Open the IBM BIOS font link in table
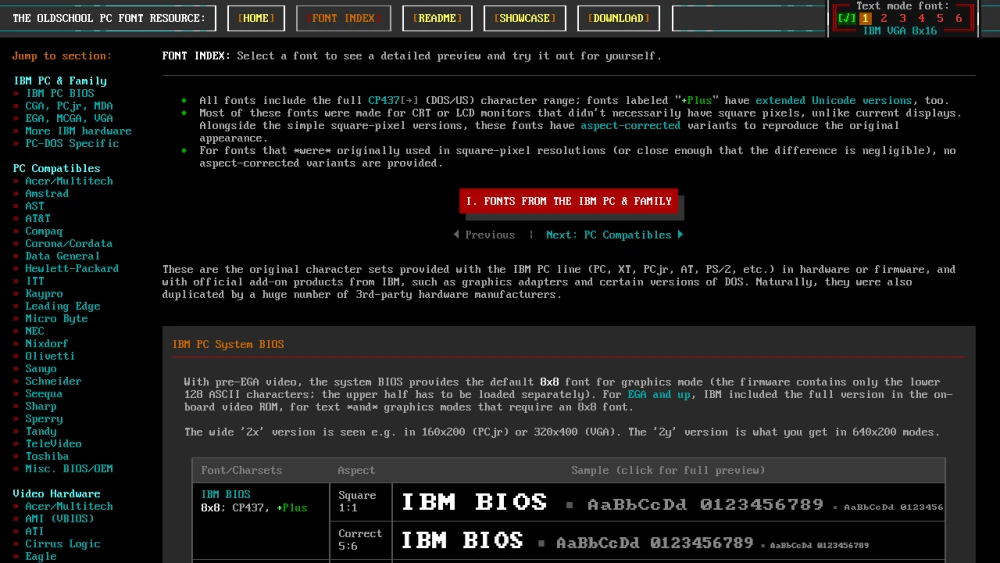Viewport: 1000px width, 563px height. 226,494
